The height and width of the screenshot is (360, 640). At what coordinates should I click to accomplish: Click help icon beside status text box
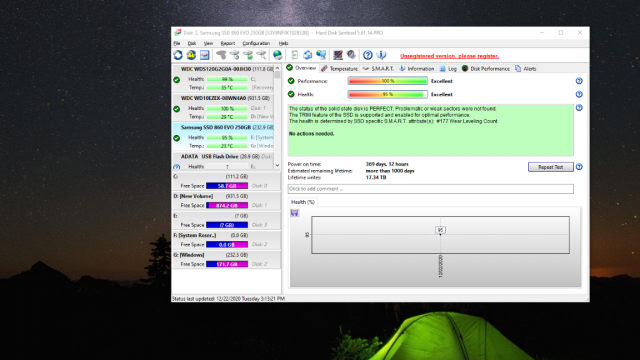tap(579, 108)
